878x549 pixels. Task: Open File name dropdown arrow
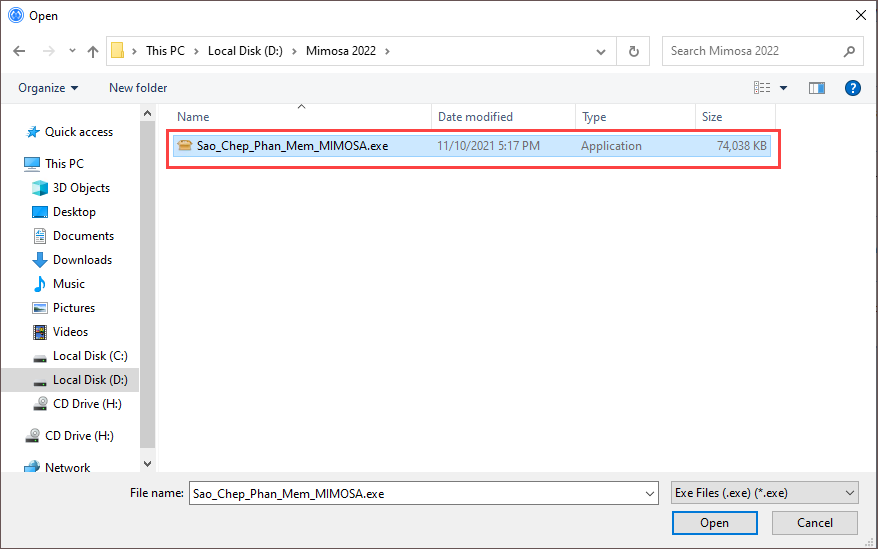pyautogui.click(x=650, y=494)
